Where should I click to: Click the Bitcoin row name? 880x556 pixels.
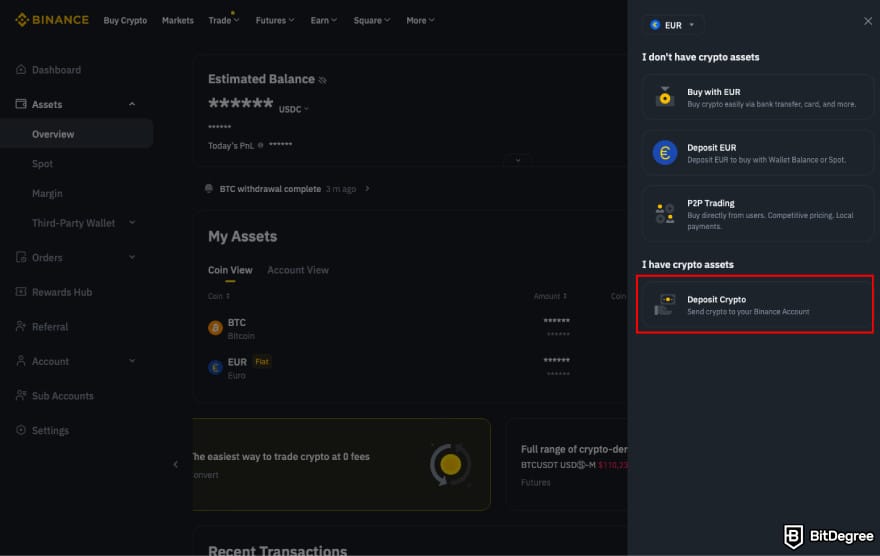(241, 336)
